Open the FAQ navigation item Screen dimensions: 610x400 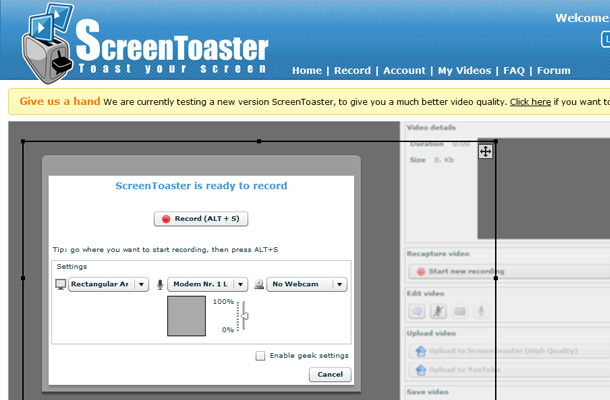(x=514, y=70)
